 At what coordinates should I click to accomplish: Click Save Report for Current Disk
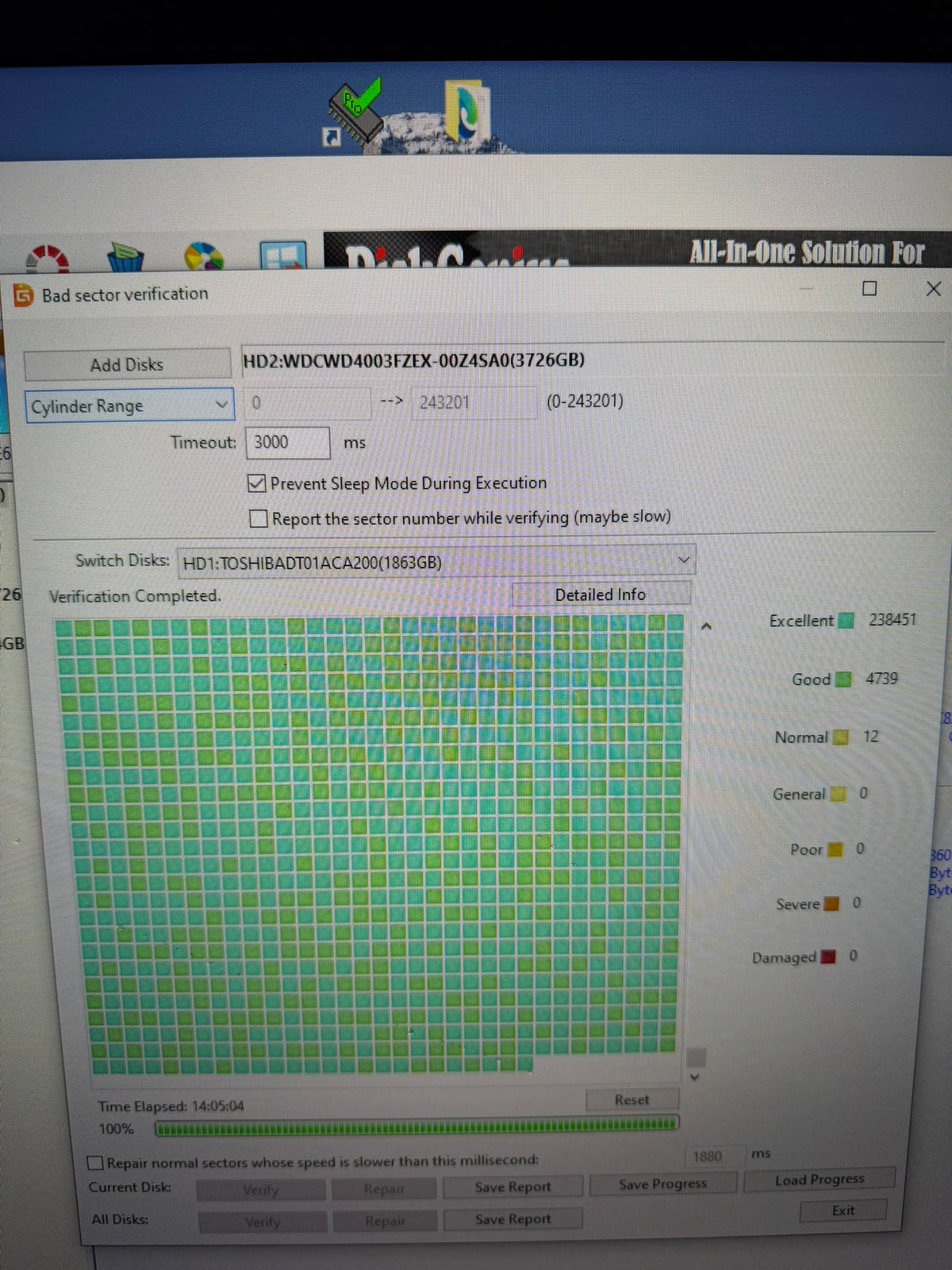[x=513, y=1187]
